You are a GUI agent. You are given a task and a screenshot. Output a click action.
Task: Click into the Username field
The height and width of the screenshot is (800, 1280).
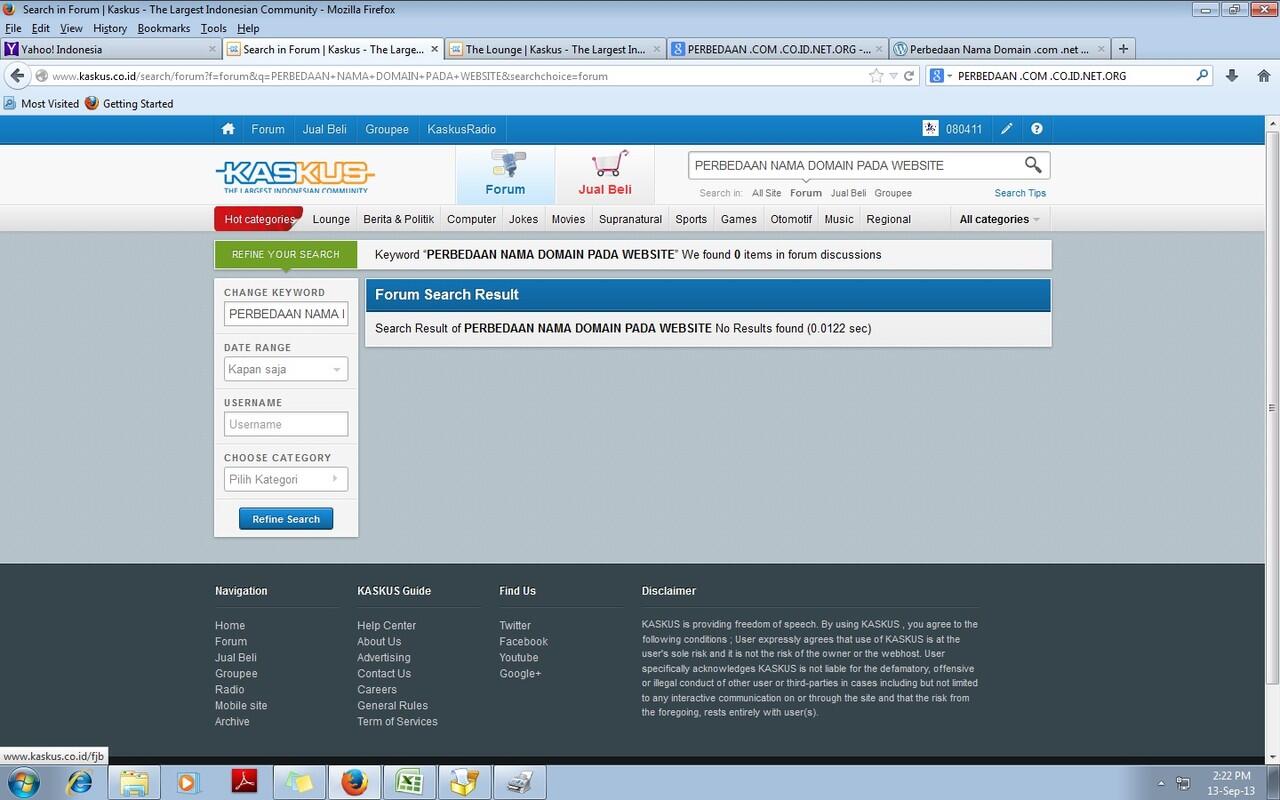286,424
